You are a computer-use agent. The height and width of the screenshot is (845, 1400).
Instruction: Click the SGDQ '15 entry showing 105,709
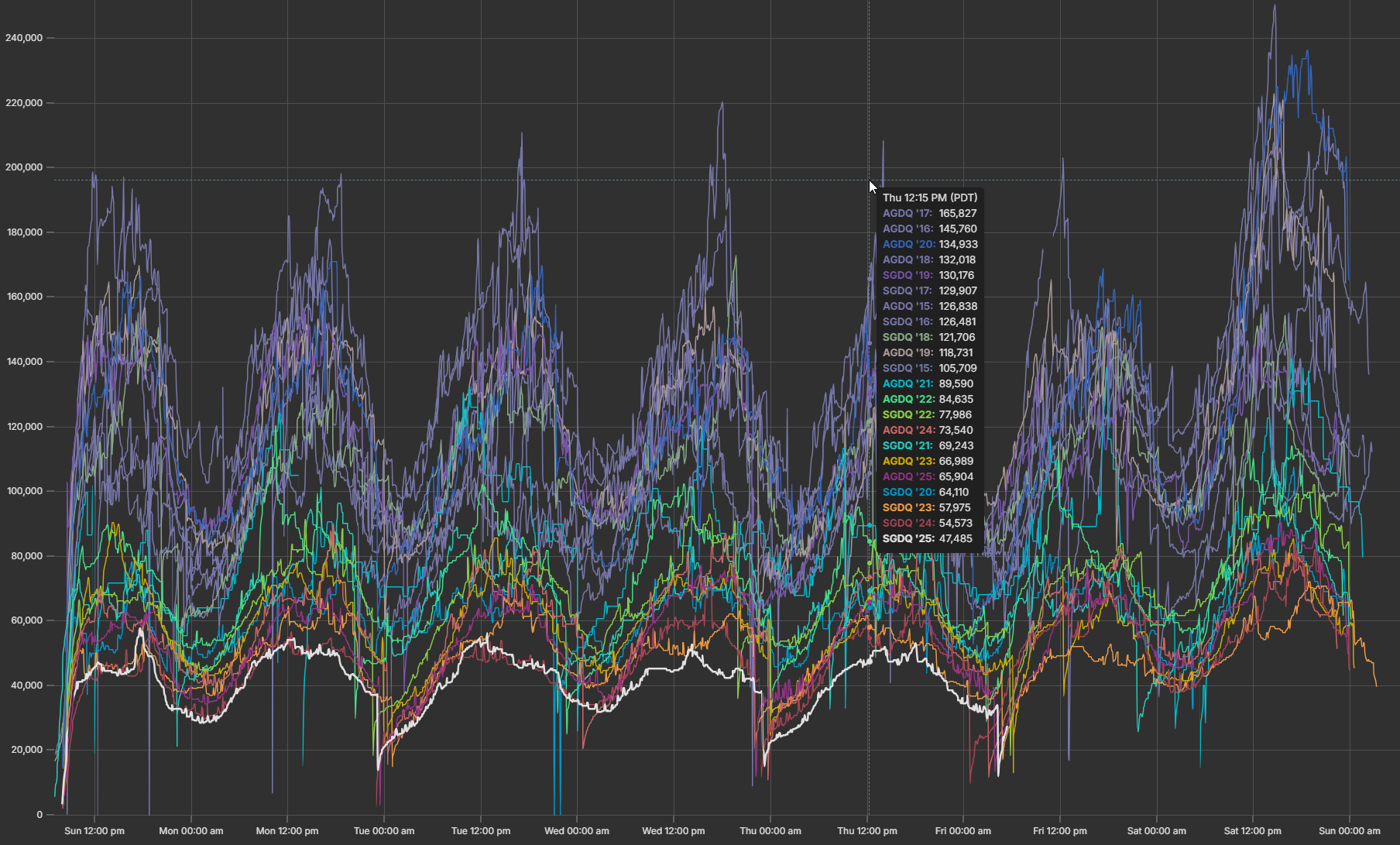click(x=930, y=368)
